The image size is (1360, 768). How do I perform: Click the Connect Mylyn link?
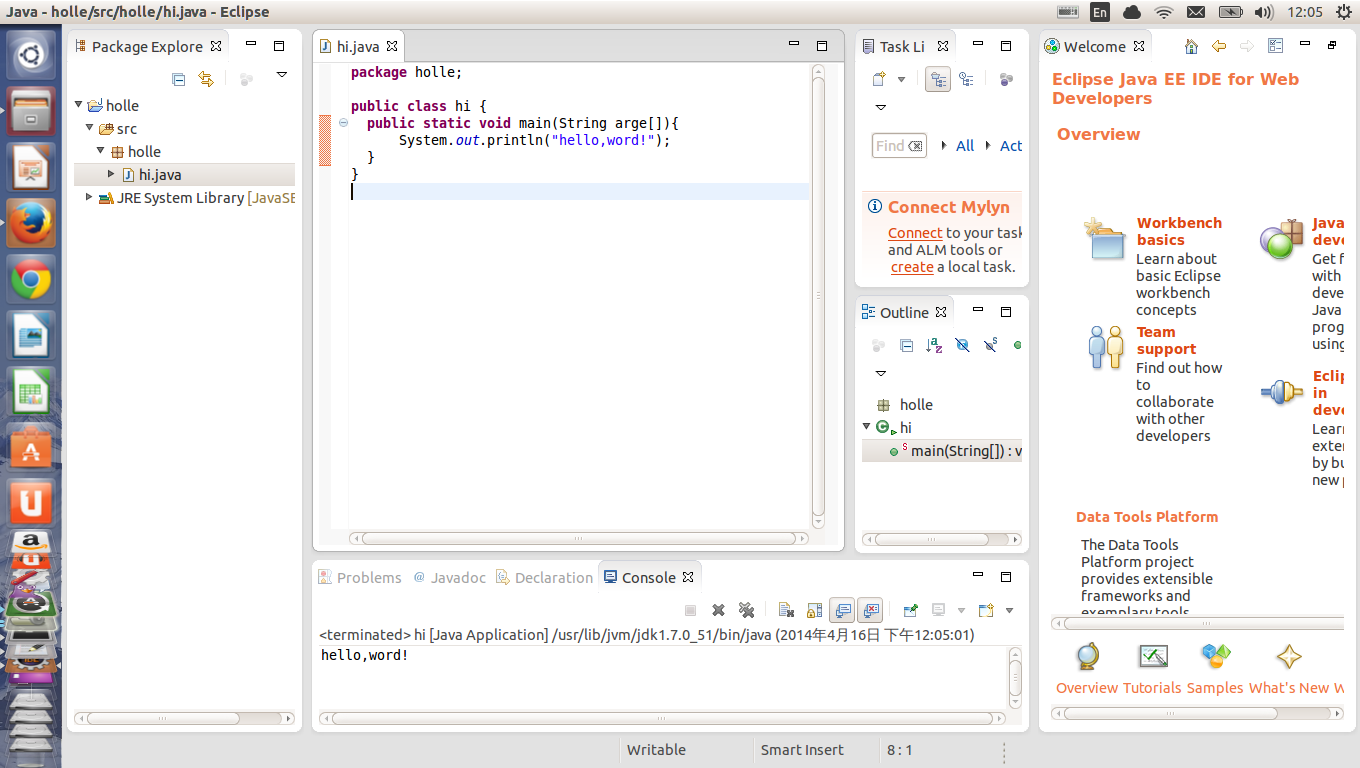click(915, 233)
